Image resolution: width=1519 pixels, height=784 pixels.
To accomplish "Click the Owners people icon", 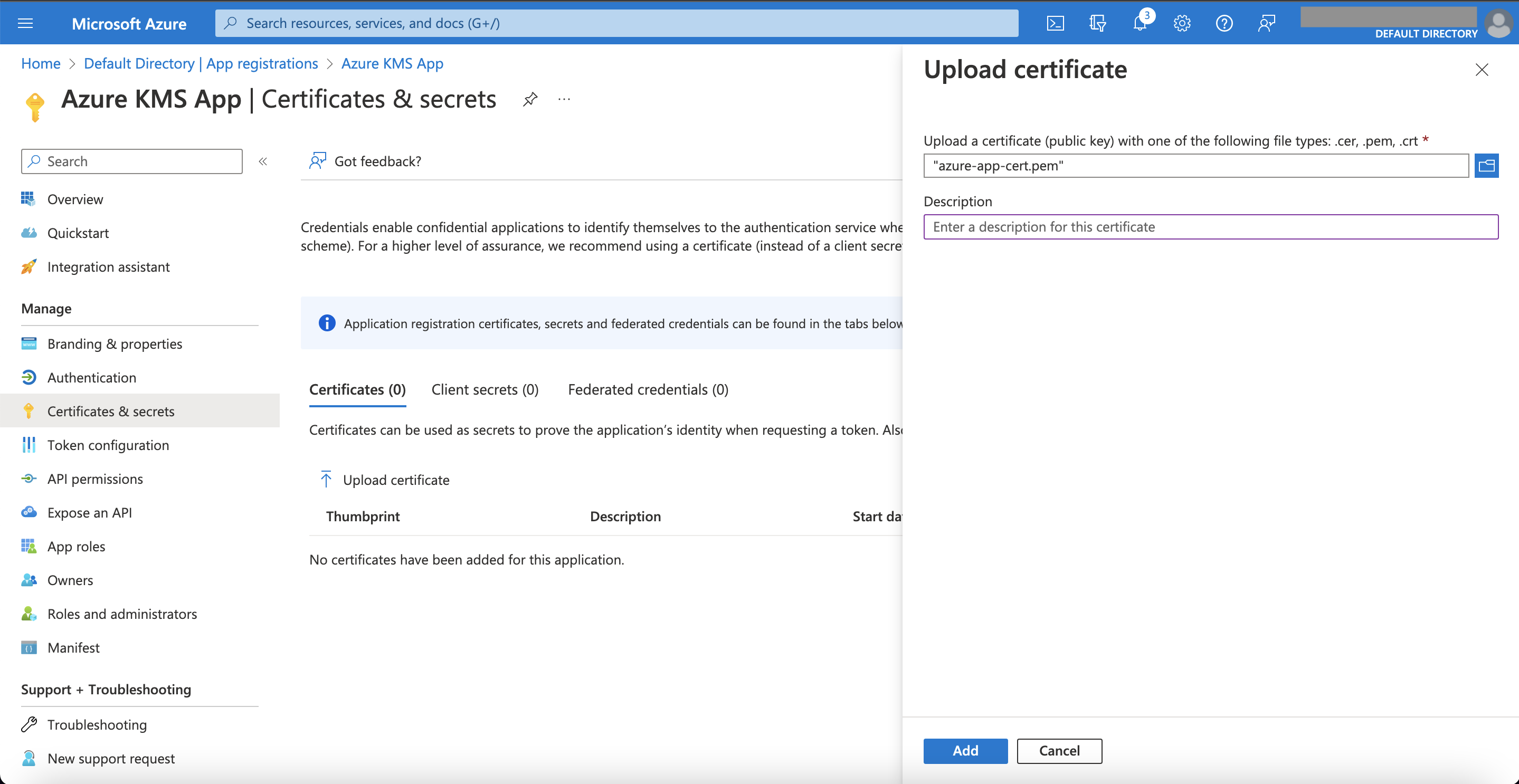I will pos(29,579).
